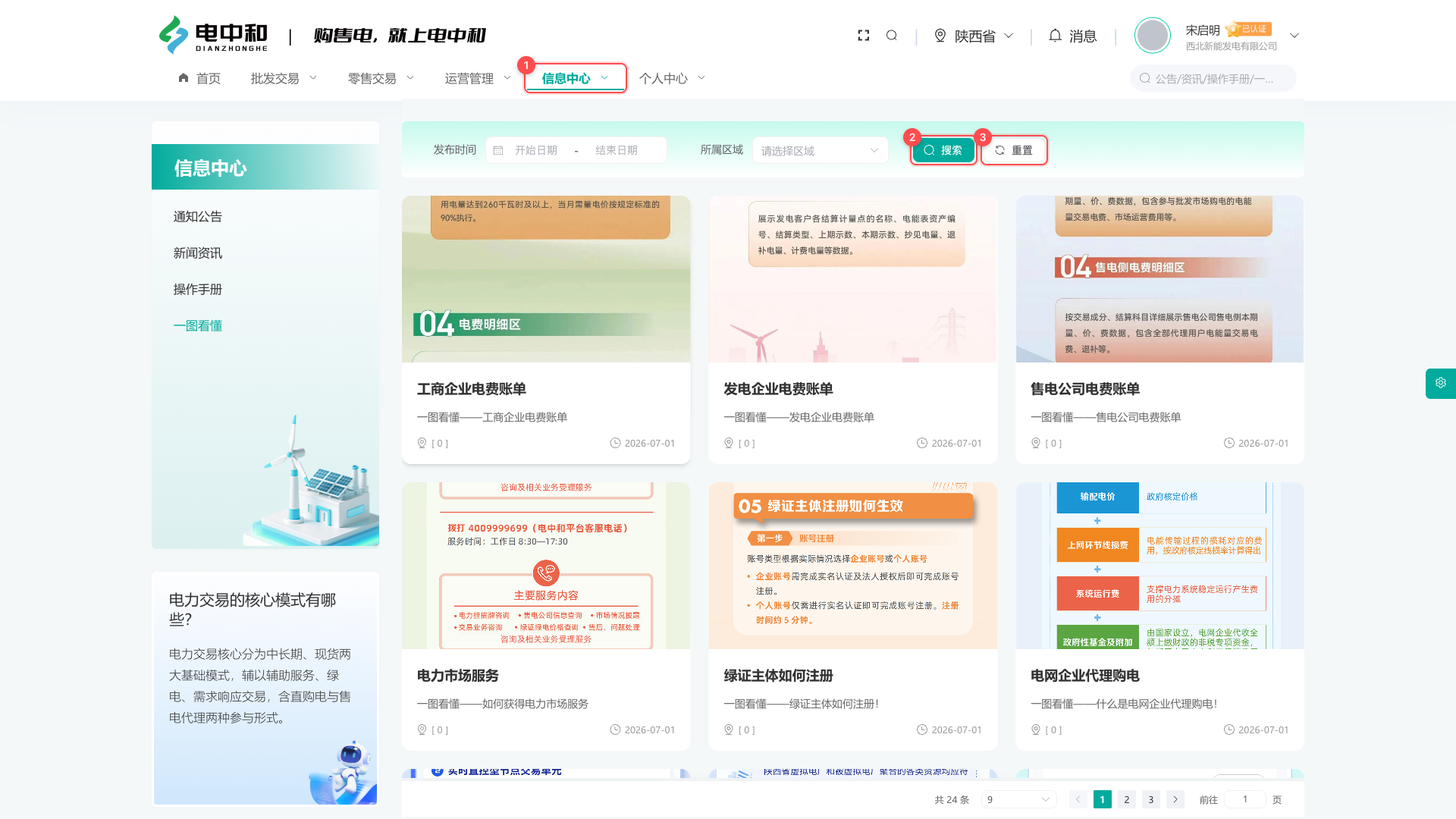Click the 开始日期 start date field
The width and height of the screenshot is (1456, 819).
[x=536, y=150]
